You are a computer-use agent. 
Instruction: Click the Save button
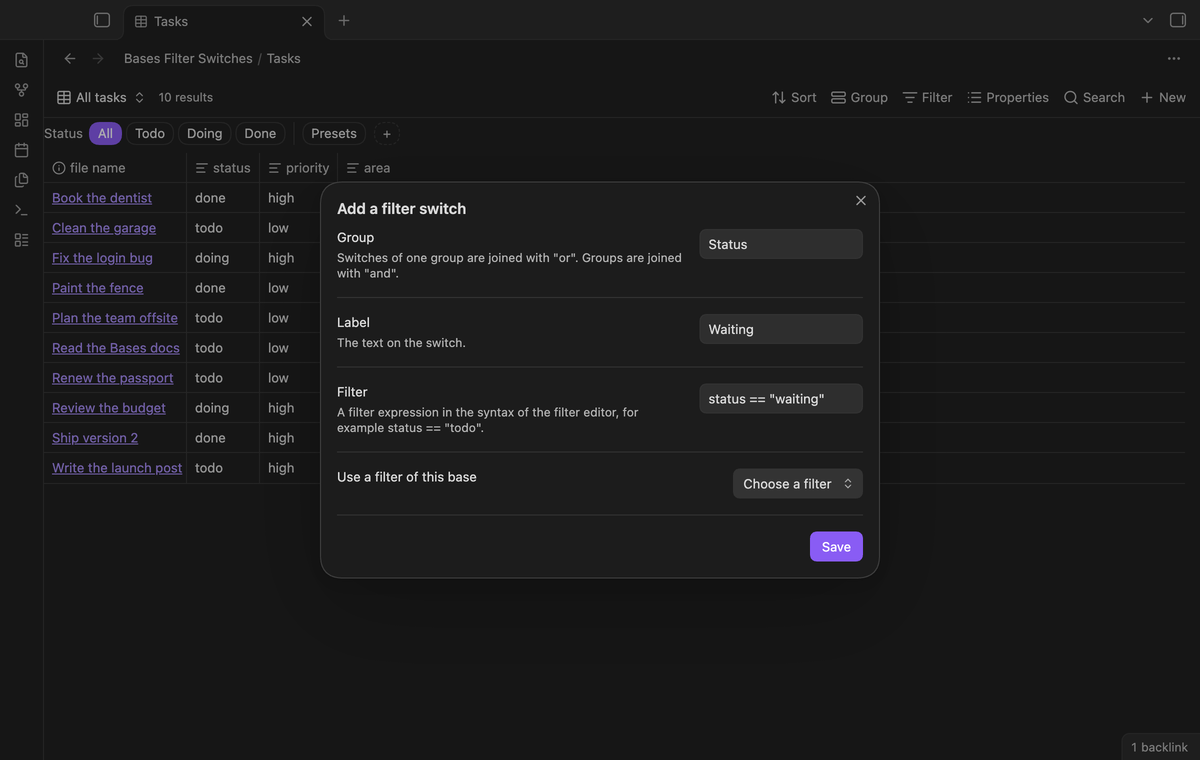point(836,547)
